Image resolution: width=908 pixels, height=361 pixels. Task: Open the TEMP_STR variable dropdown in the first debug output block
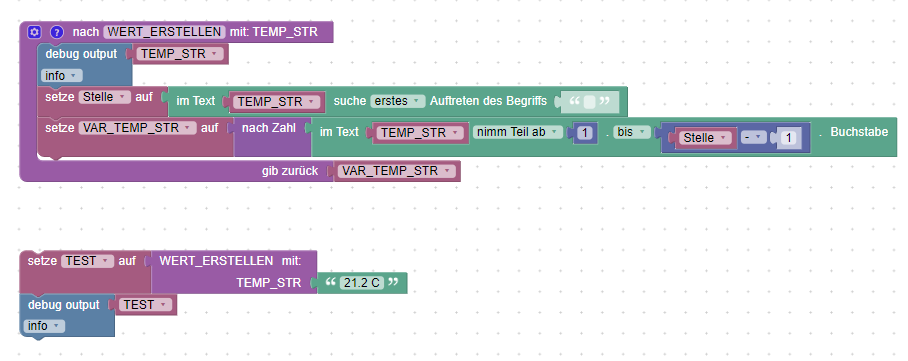point(179,54)
